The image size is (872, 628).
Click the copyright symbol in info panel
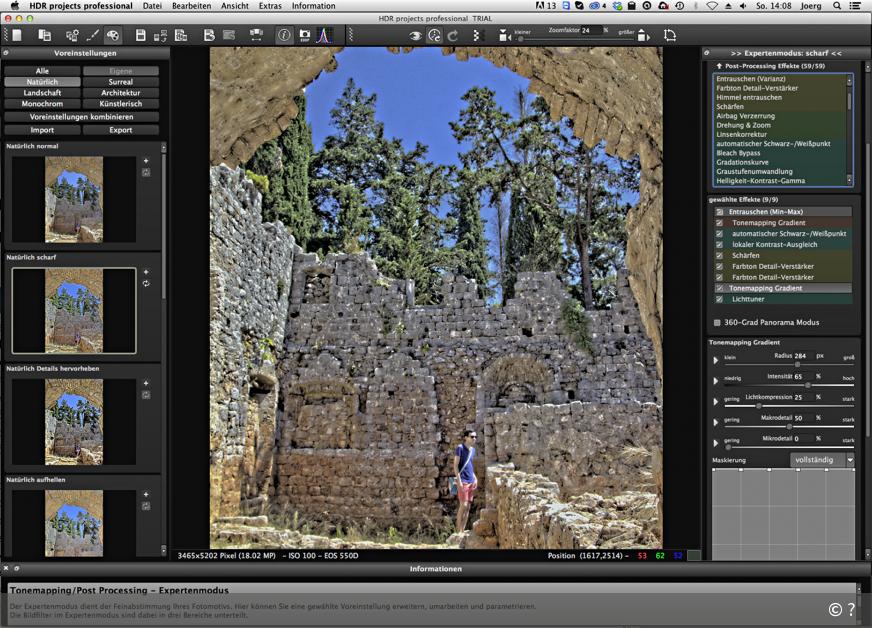835,610
